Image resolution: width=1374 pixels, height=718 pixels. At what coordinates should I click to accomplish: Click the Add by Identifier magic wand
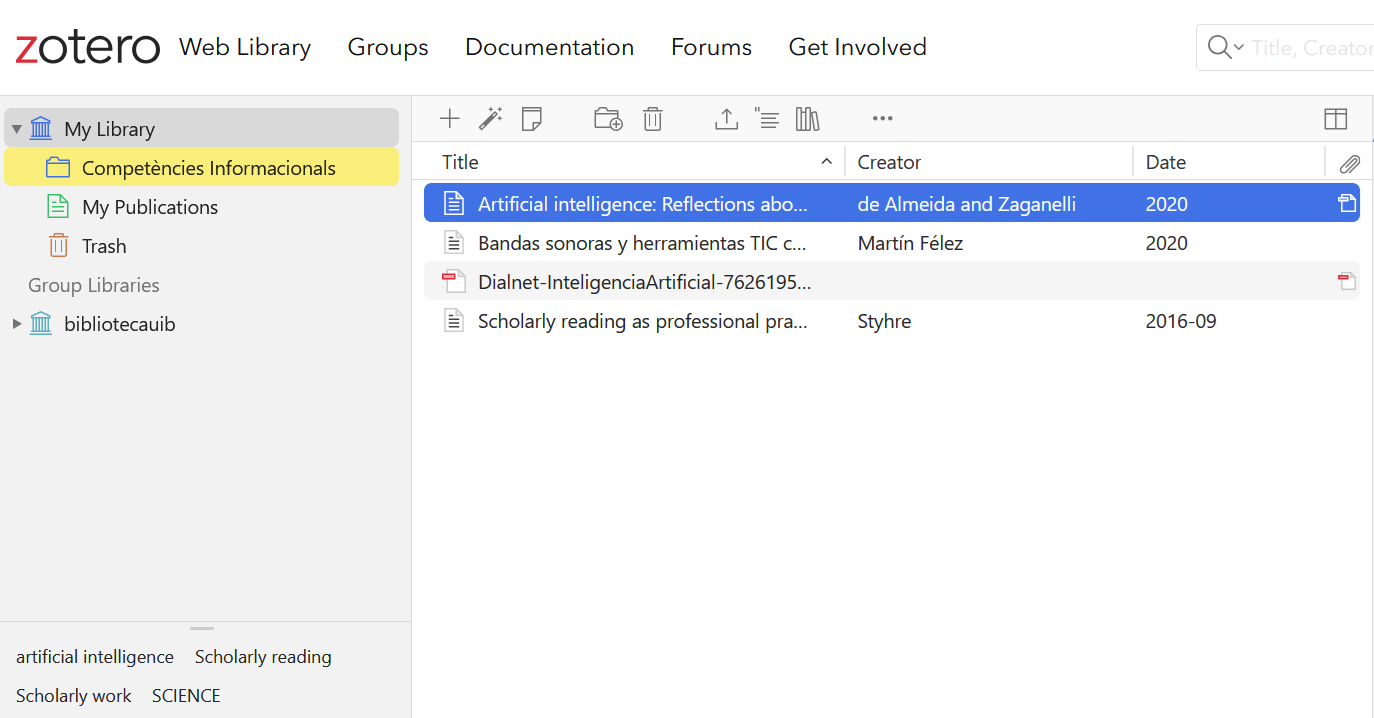click(490, 119)
